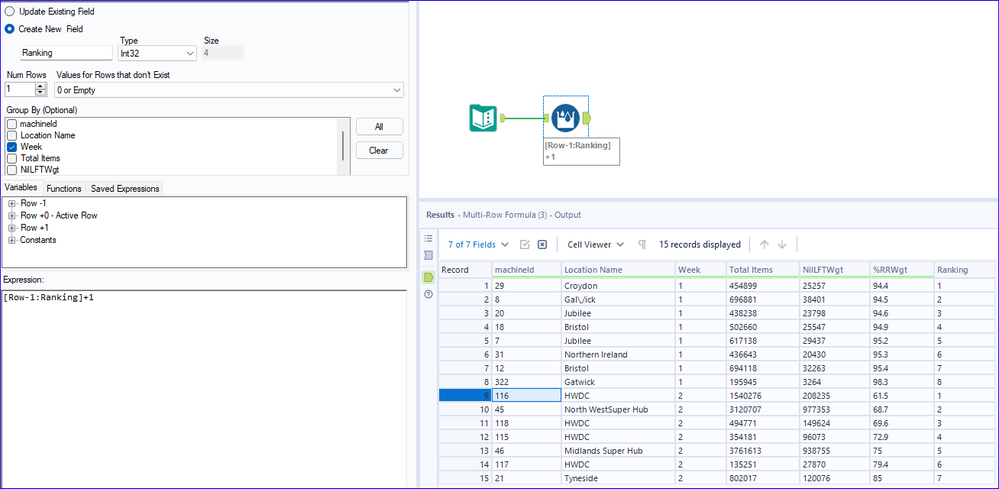
Task: Click the clear fields X icon
Action: coord(542,244)
